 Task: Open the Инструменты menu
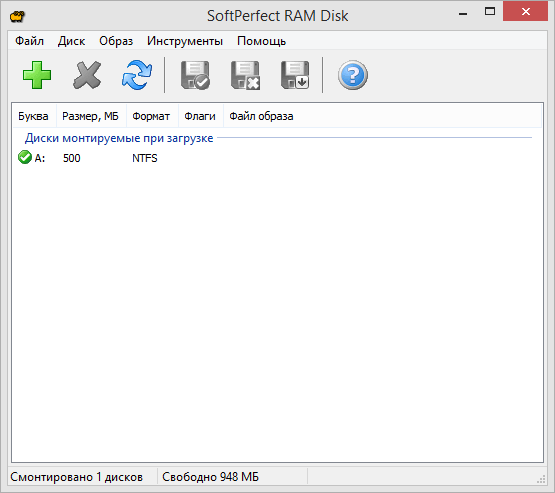[x=185, y=41]
